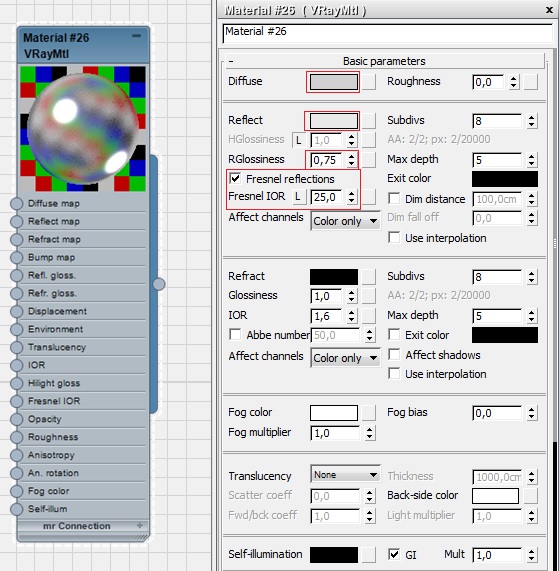Click the Diffuse map input socket

click(x=16, y=204)
